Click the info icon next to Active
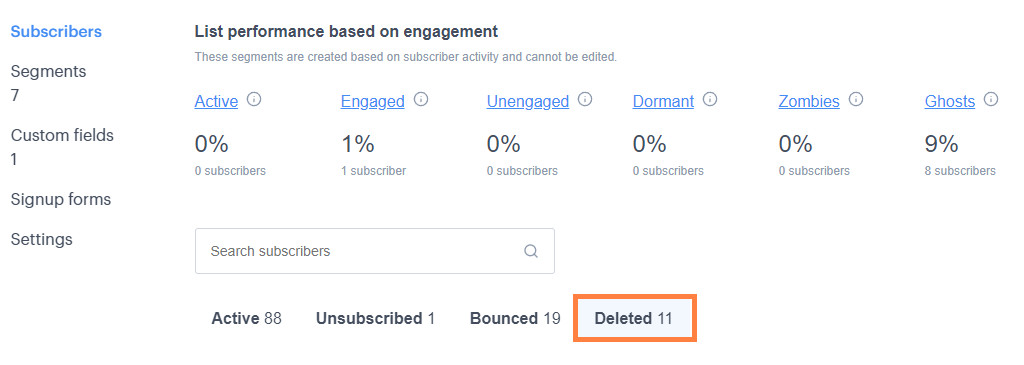1024x365 pixels. (x=254, y=100)
